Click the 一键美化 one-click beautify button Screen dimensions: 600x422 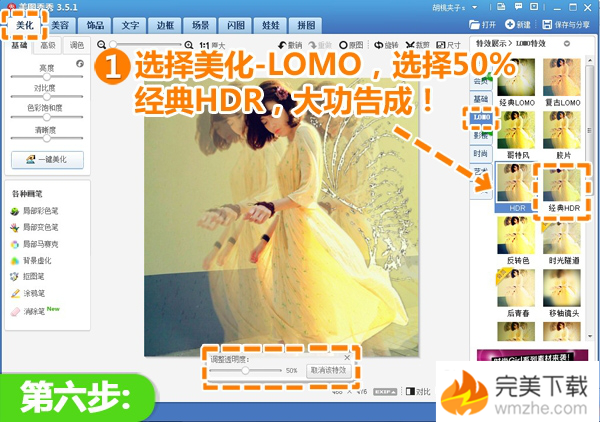click(x=47, y=160)
